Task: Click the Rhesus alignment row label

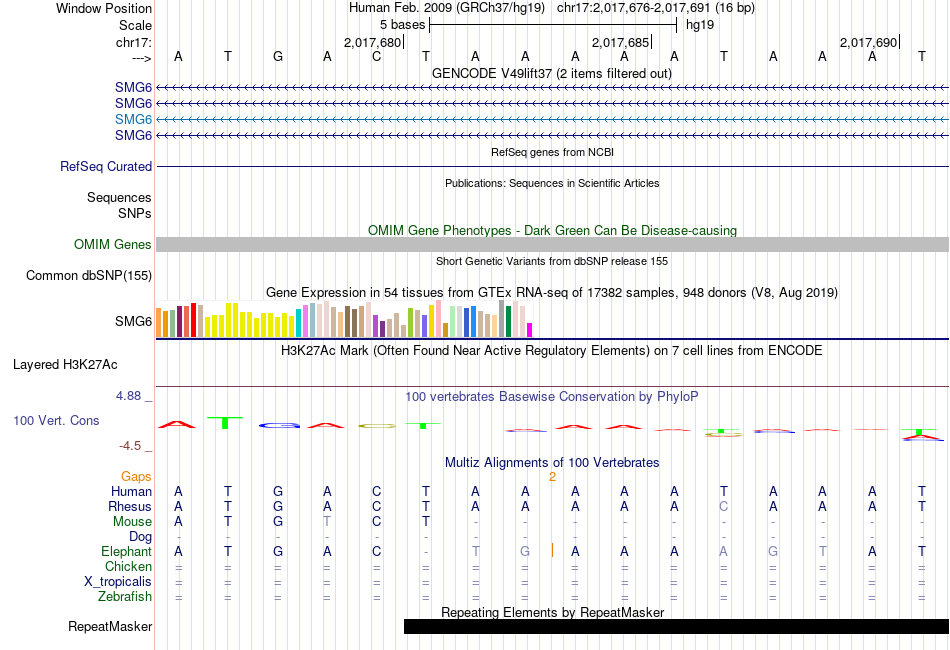Action: click(130, 506)
